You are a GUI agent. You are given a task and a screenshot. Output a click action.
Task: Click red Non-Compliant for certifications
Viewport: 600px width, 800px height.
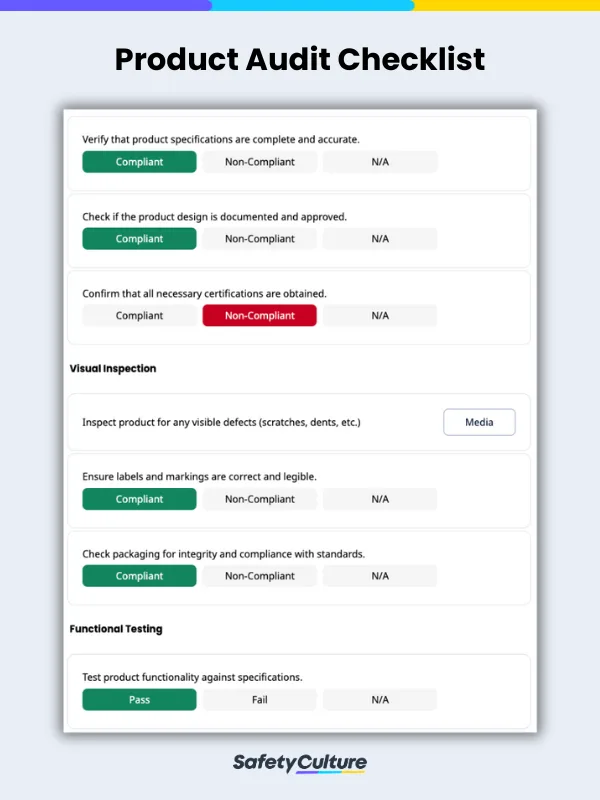coord(260,316)
